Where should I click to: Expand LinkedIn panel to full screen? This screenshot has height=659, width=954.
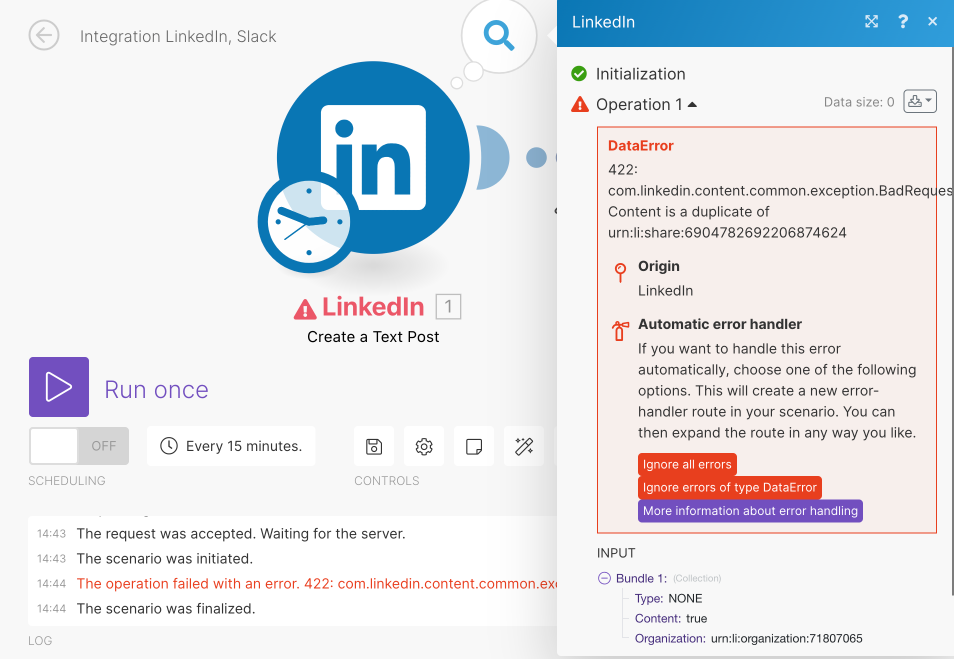click(x=871, y=22)
